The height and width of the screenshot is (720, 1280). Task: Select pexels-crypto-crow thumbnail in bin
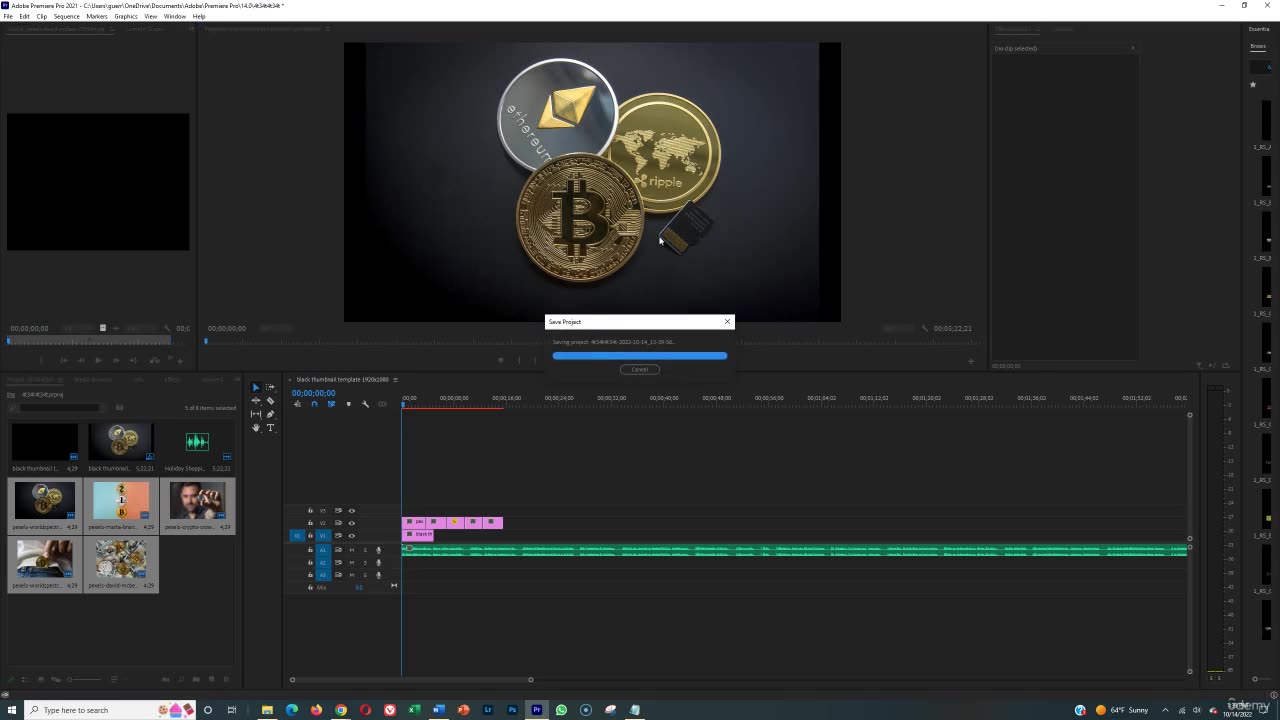click(198, 501)
